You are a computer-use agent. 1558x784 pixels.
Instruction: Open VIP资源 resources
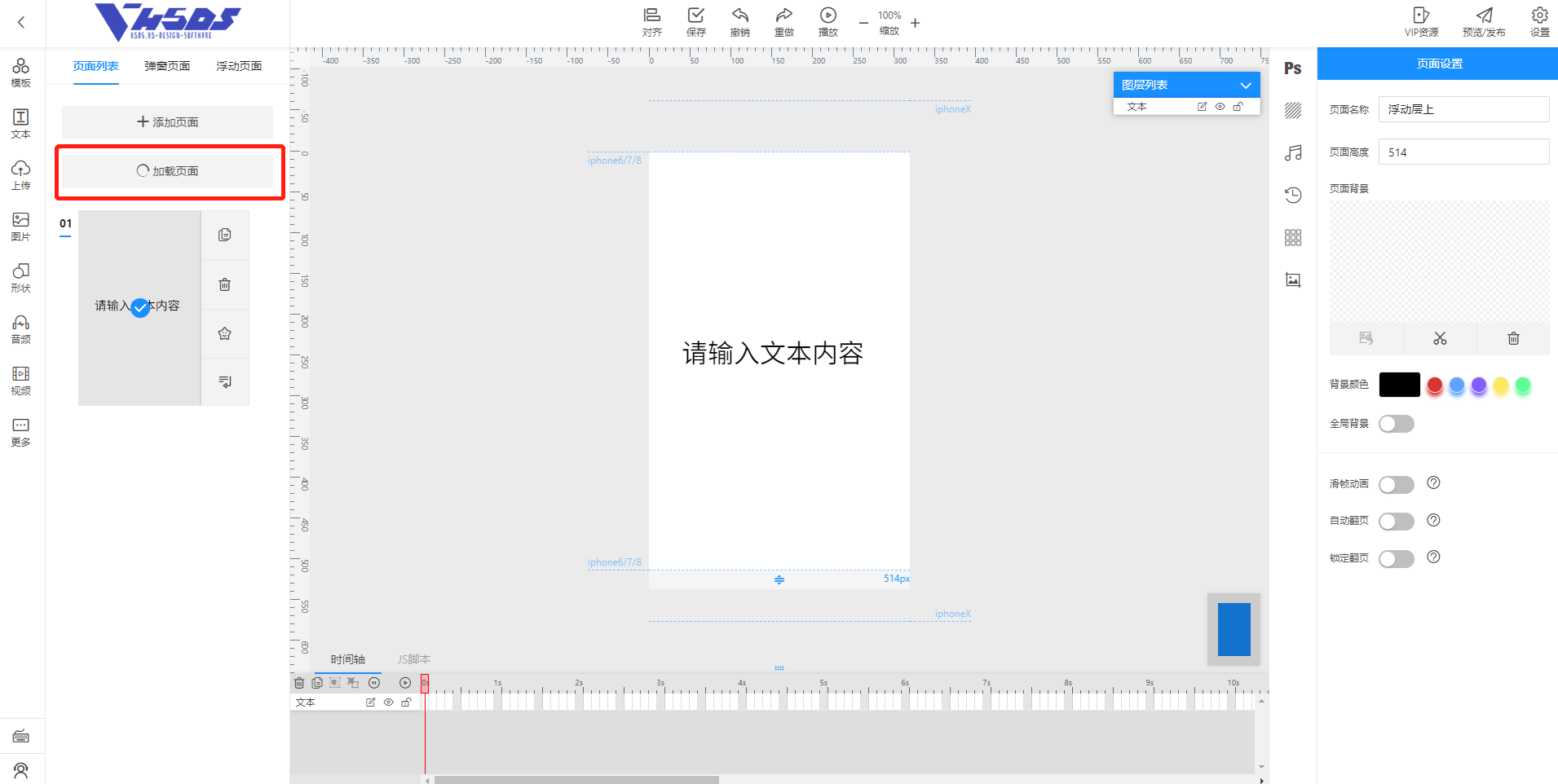tap(1421, 22)
